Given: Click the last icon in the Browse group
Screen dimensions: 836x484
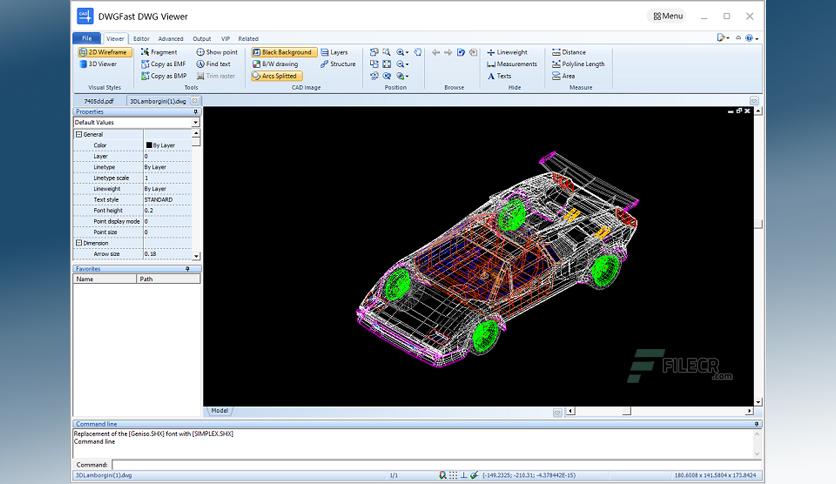Looking at the screenshot, I should (x=473, y=52).
